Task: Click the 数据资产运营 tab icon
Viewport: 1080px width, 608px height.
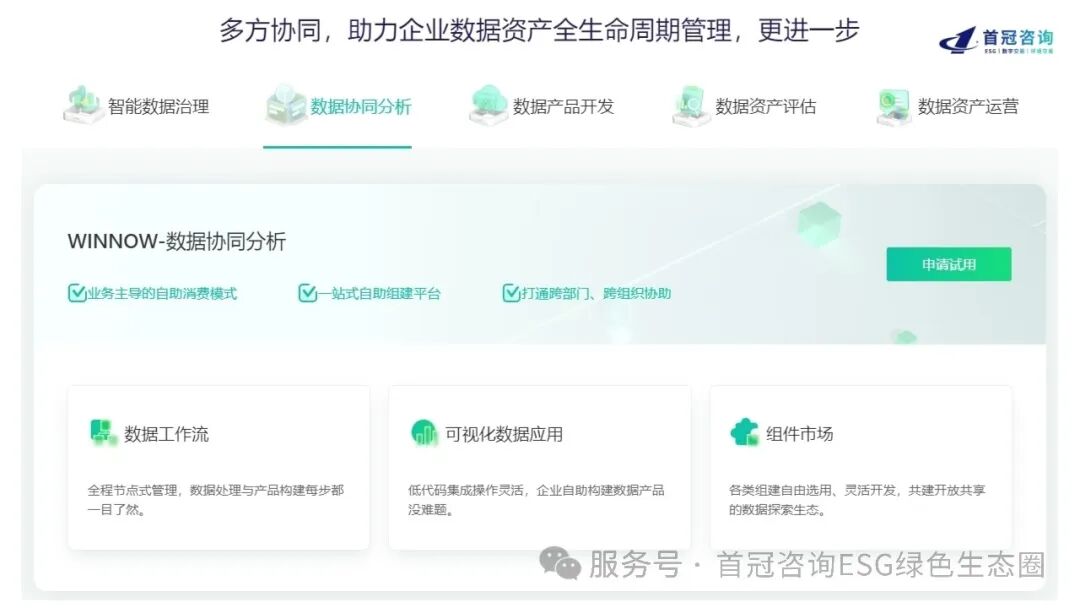Action: [893, 106]
